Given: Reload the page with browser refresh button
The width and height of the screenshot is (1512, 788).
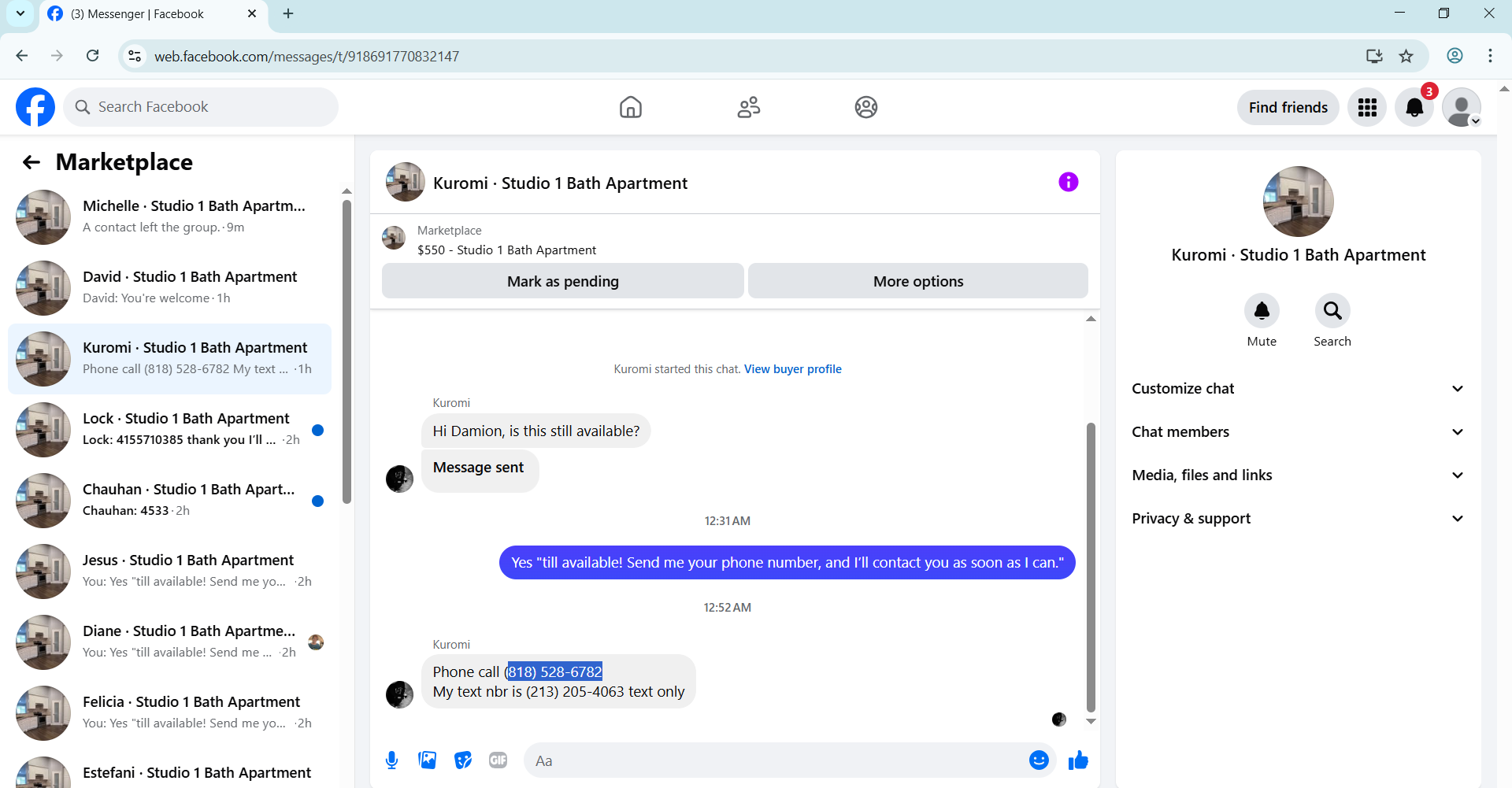Looking at the screenshot, I should (x=93, y=56).
